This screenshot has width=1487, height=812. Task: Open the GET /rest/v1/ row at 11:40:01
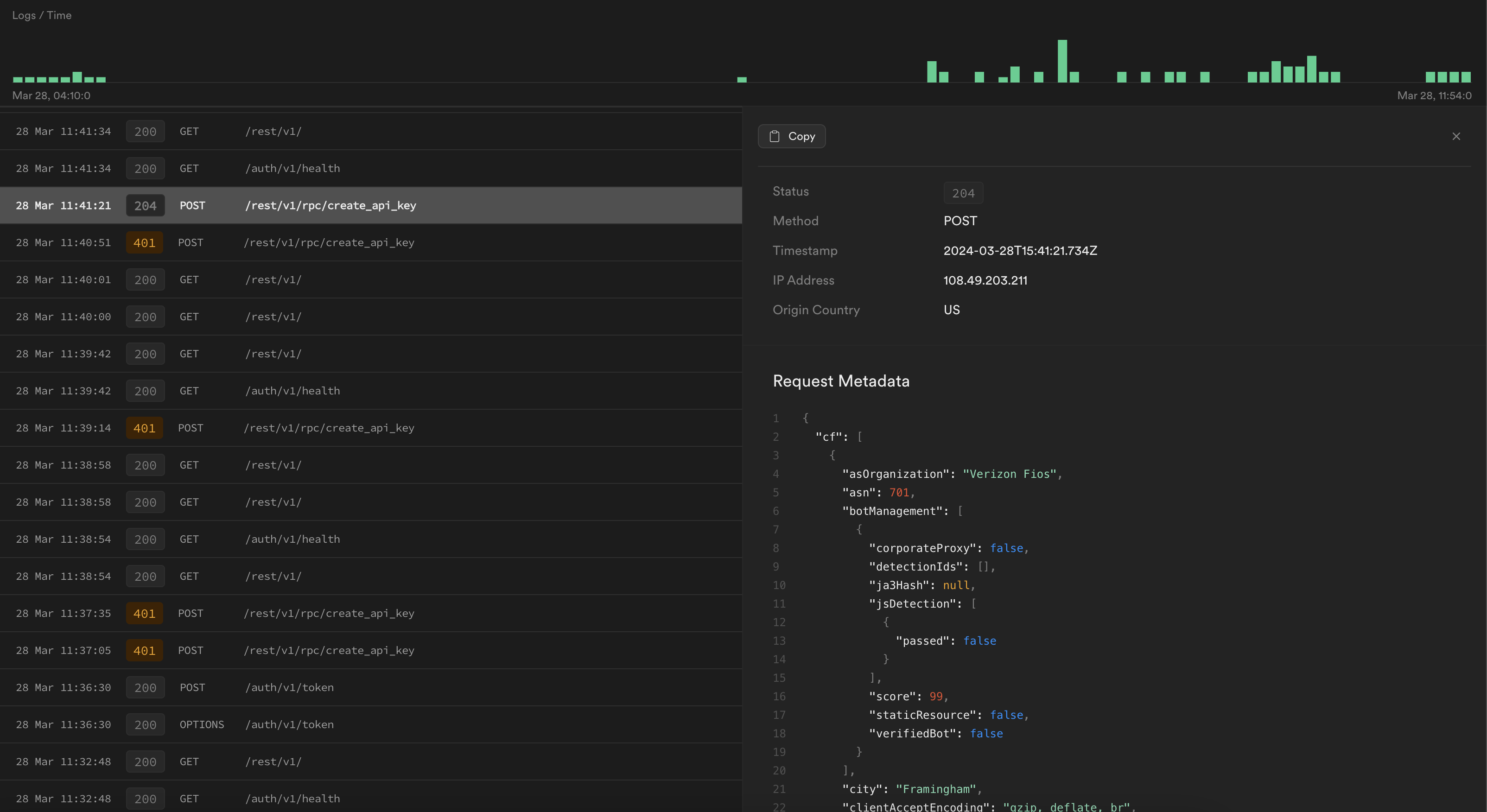371,280
